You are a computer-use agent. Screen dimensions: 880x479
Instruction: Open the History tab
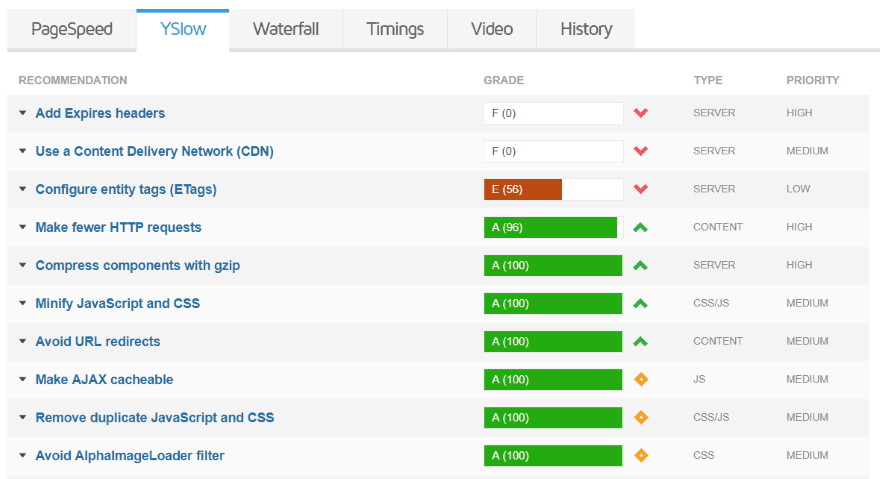pos(586,29)
